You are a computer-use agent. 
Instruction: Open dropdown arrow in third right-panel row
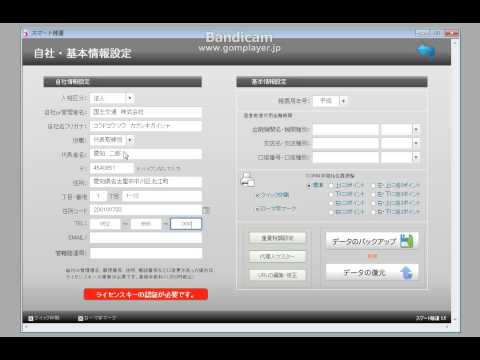[x=416, y=157]
